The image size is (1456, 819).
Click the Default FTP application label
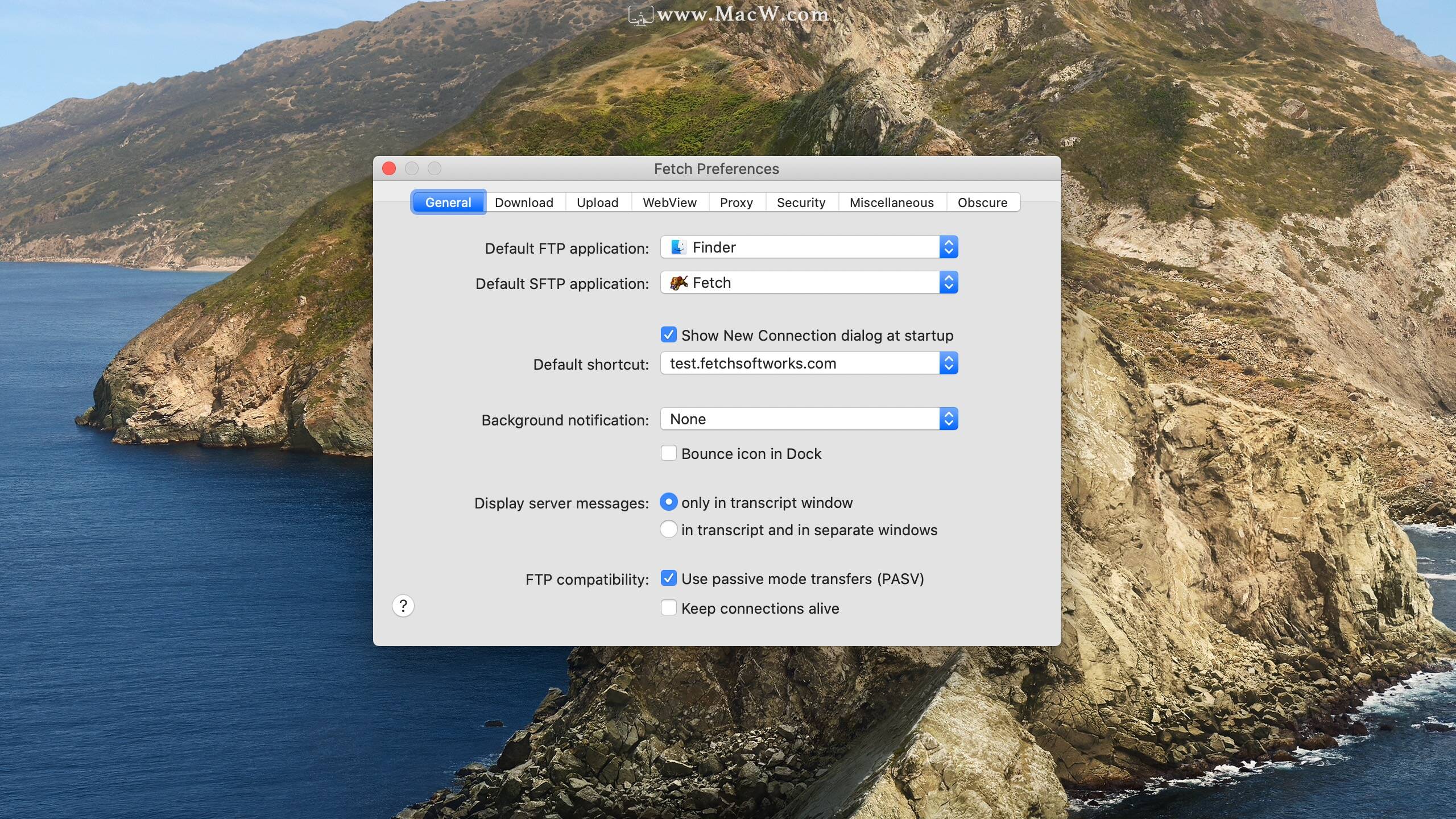tap(566, 249)
